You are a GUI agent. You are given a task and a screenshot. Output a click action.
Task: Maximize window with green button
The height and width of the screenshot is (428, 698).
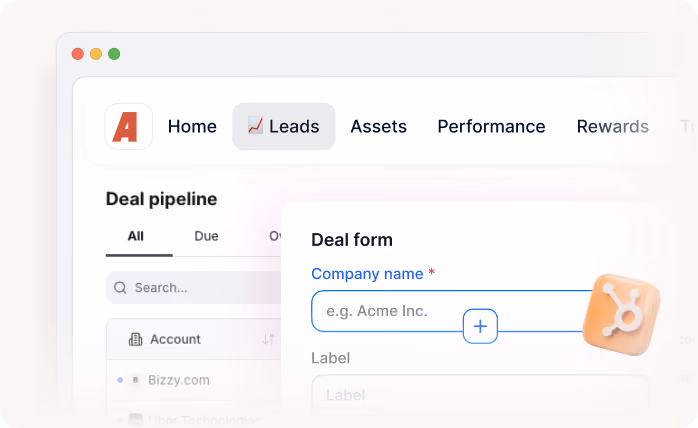tap(114, 54)
